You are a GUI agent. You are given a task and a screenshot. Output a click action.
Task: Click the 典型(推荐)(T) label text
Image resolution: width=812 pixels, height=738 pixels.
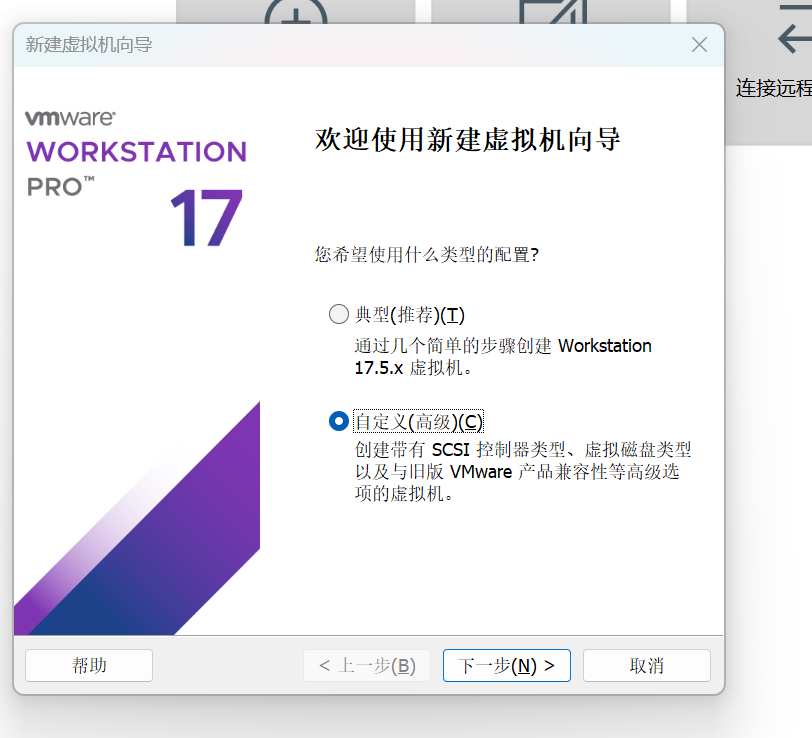pyautogui.click(x=410, y=315)
